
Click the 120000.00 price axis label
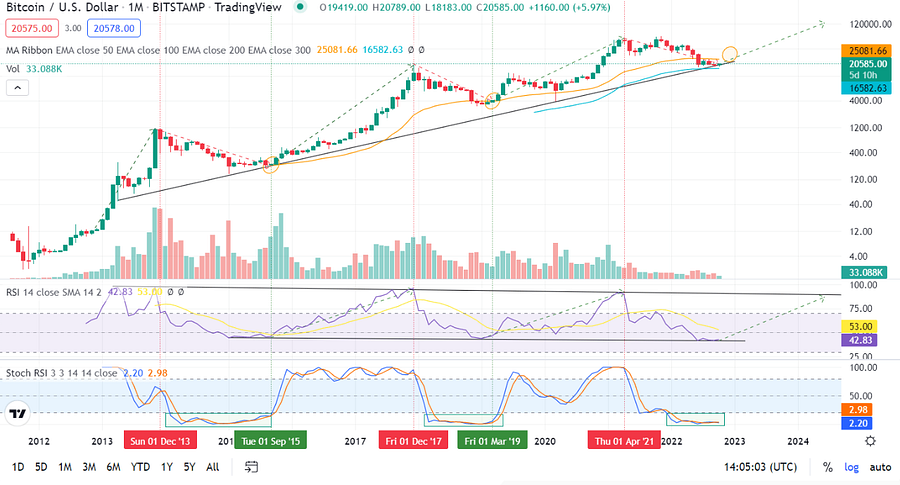coord(870,24)
